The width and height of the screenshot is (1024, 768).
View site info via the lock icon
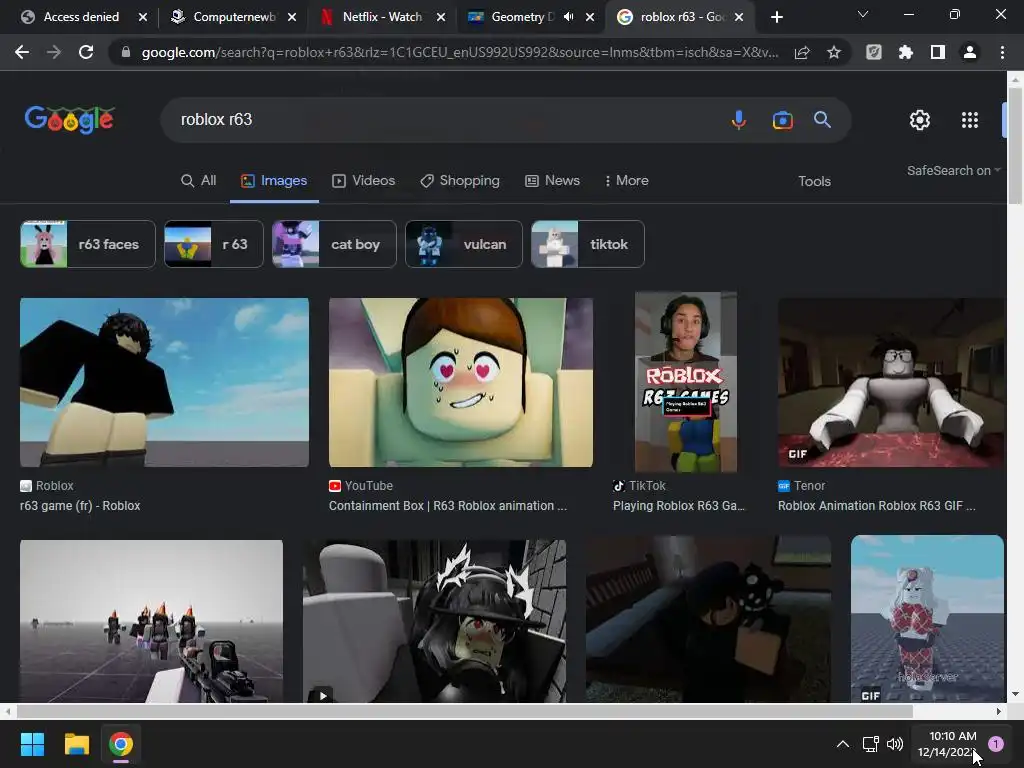pyautogui.click(x=126, y=52)
